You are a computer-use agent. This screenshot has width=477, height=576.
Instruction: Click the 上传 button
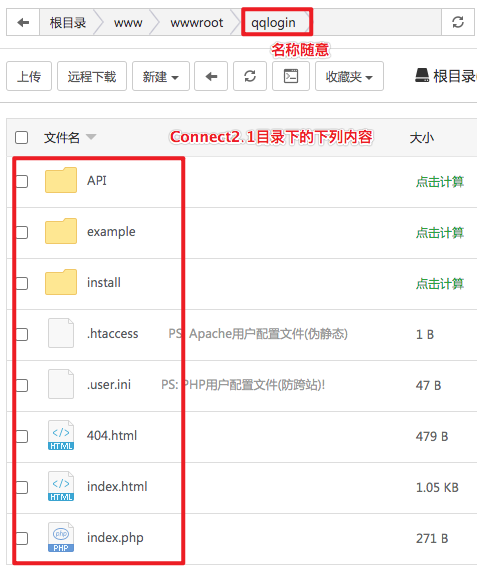tap(29, 76)
